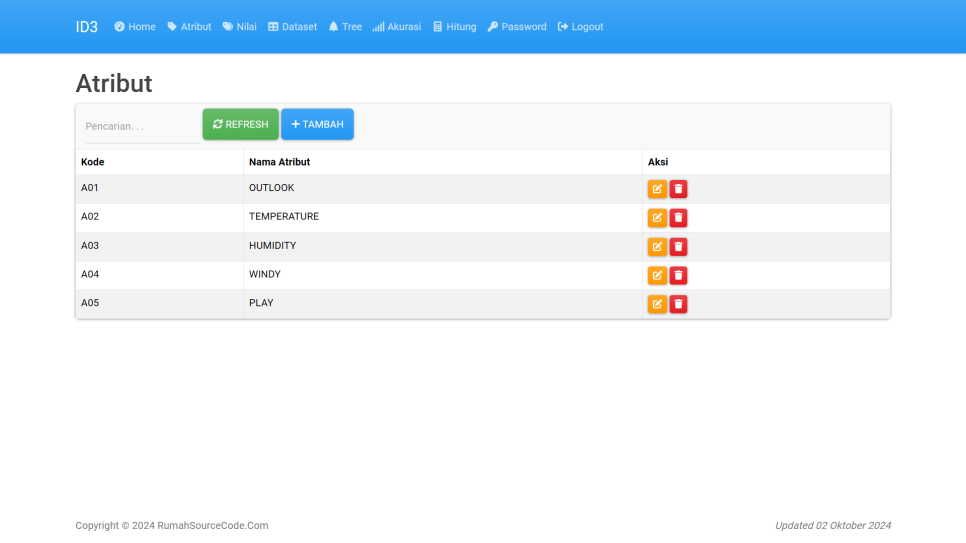Delete the OUTLOOK attribute with trash icon
Screen dimensions: 966x543
(x=678, y=189)
